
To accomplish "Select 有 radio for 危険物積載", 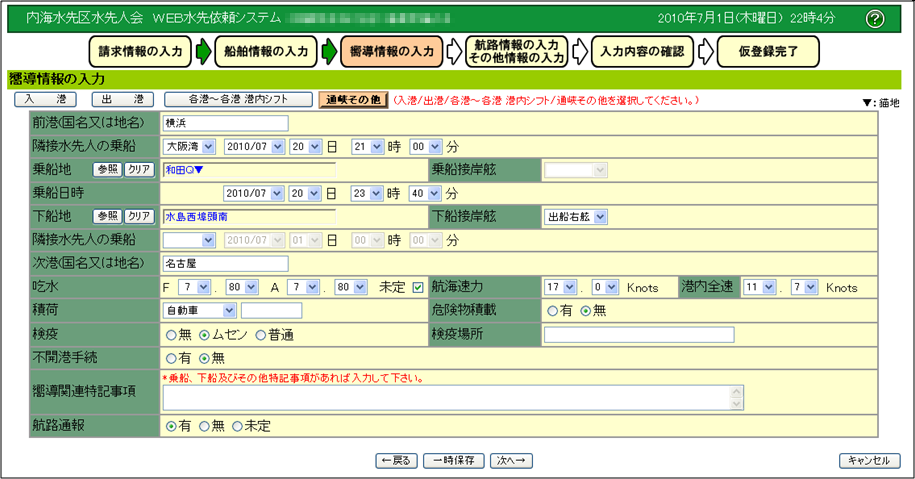I will (551, 311).
